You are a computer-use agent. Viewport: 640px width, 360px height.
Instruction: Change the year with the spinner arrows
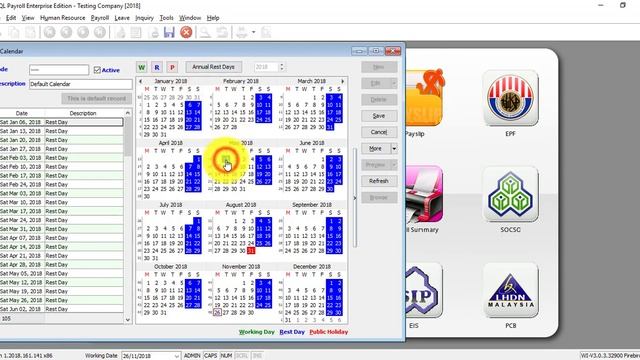coord(281,67)
